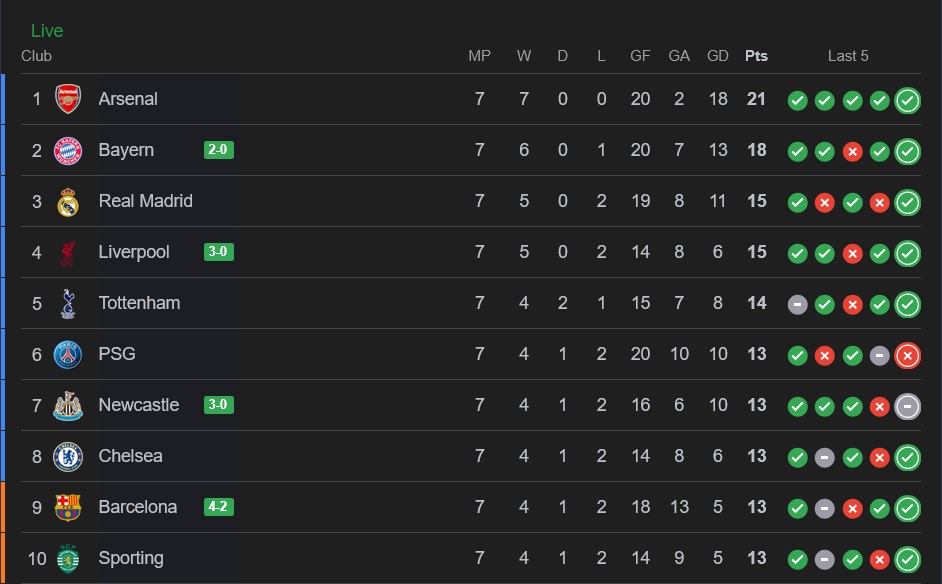942x584 pixels.
Task: Click PSG's most recent loss icon
Action: click(x=907, y=354)
